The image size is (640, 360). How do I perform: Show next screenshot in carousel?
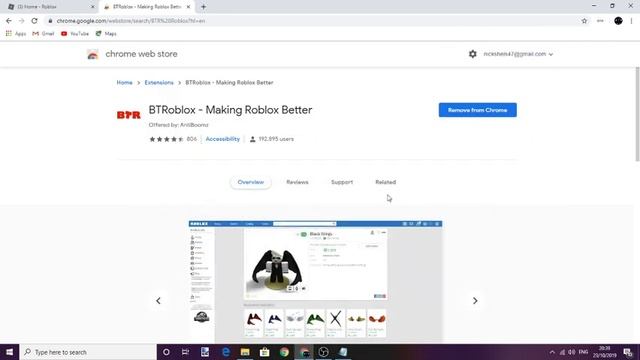pyautogui.click(x=475, y=301)
